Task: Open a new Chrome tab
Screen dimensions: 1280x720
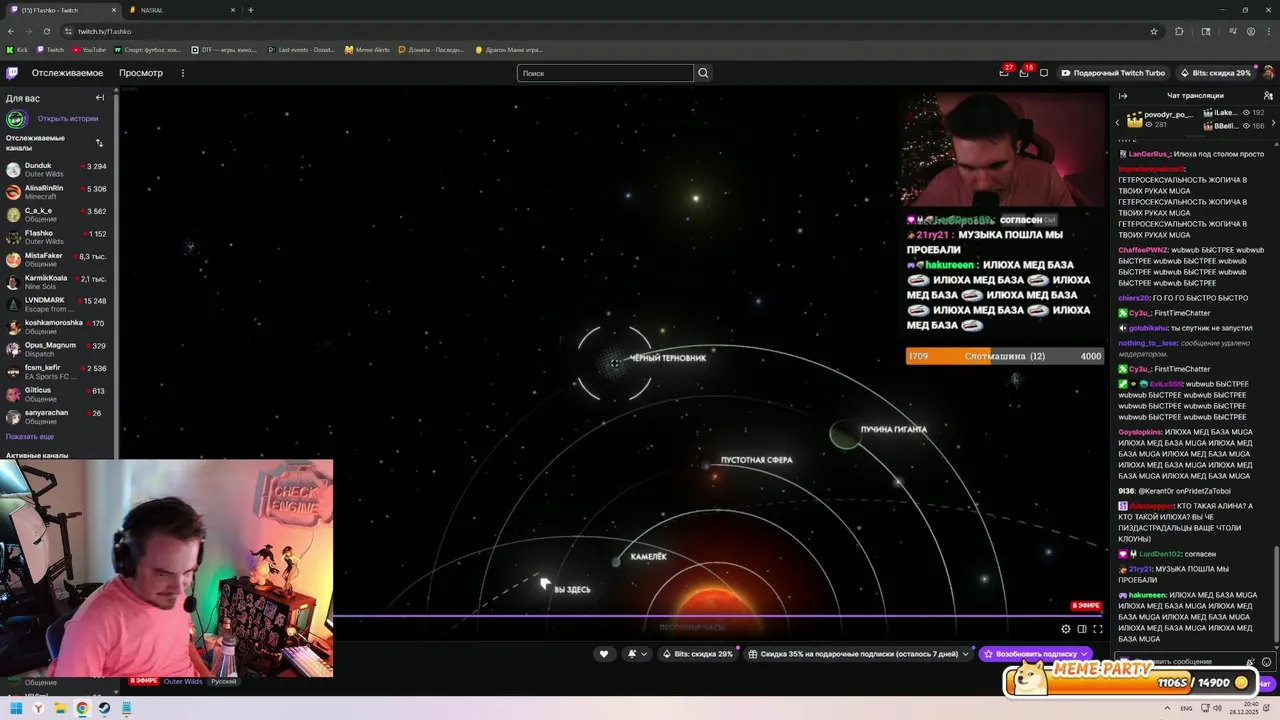Action: pyautogui.click(x=250, y=10)
